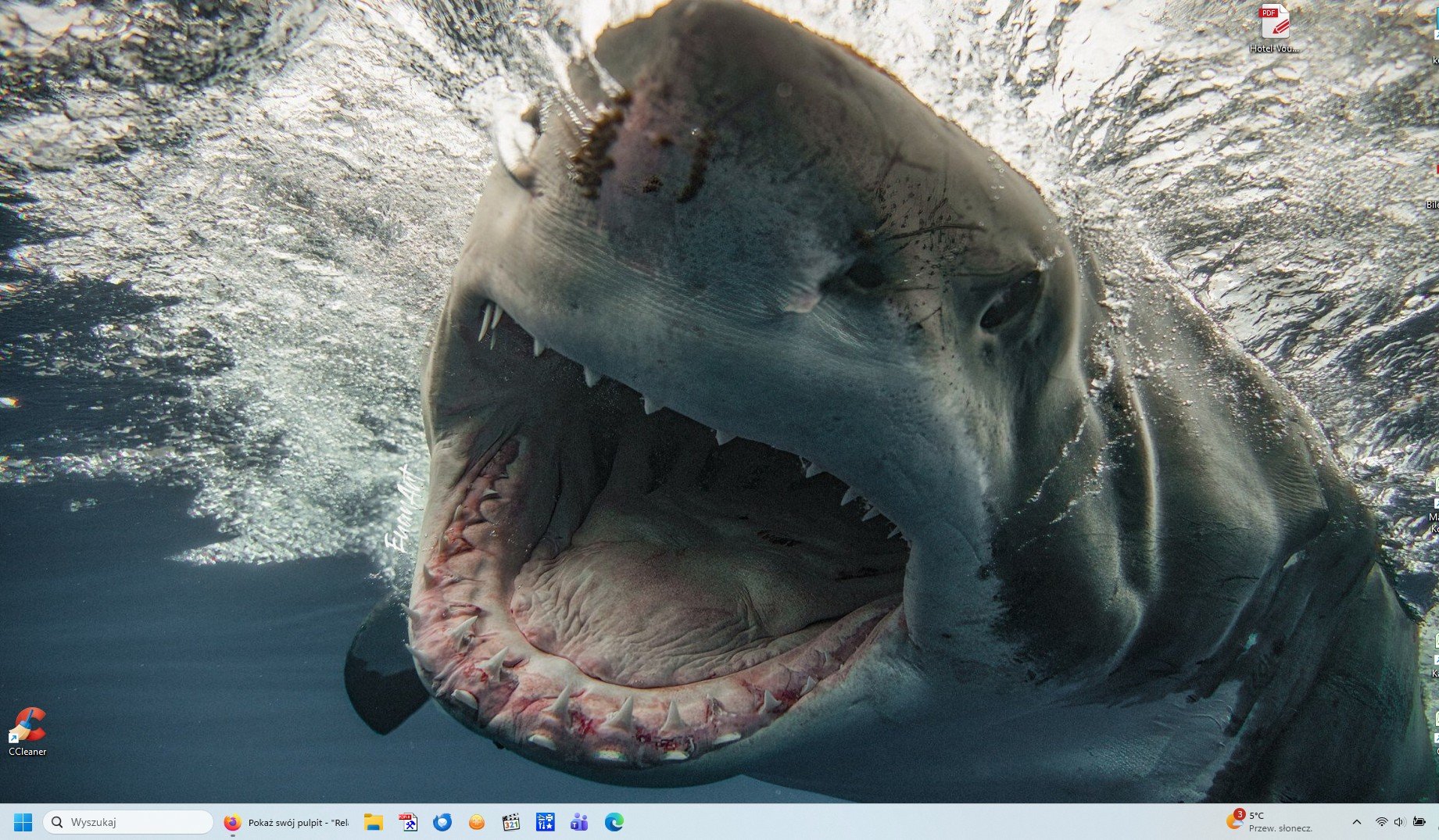Click the orange round taskbar app icon

pos(477,822)
